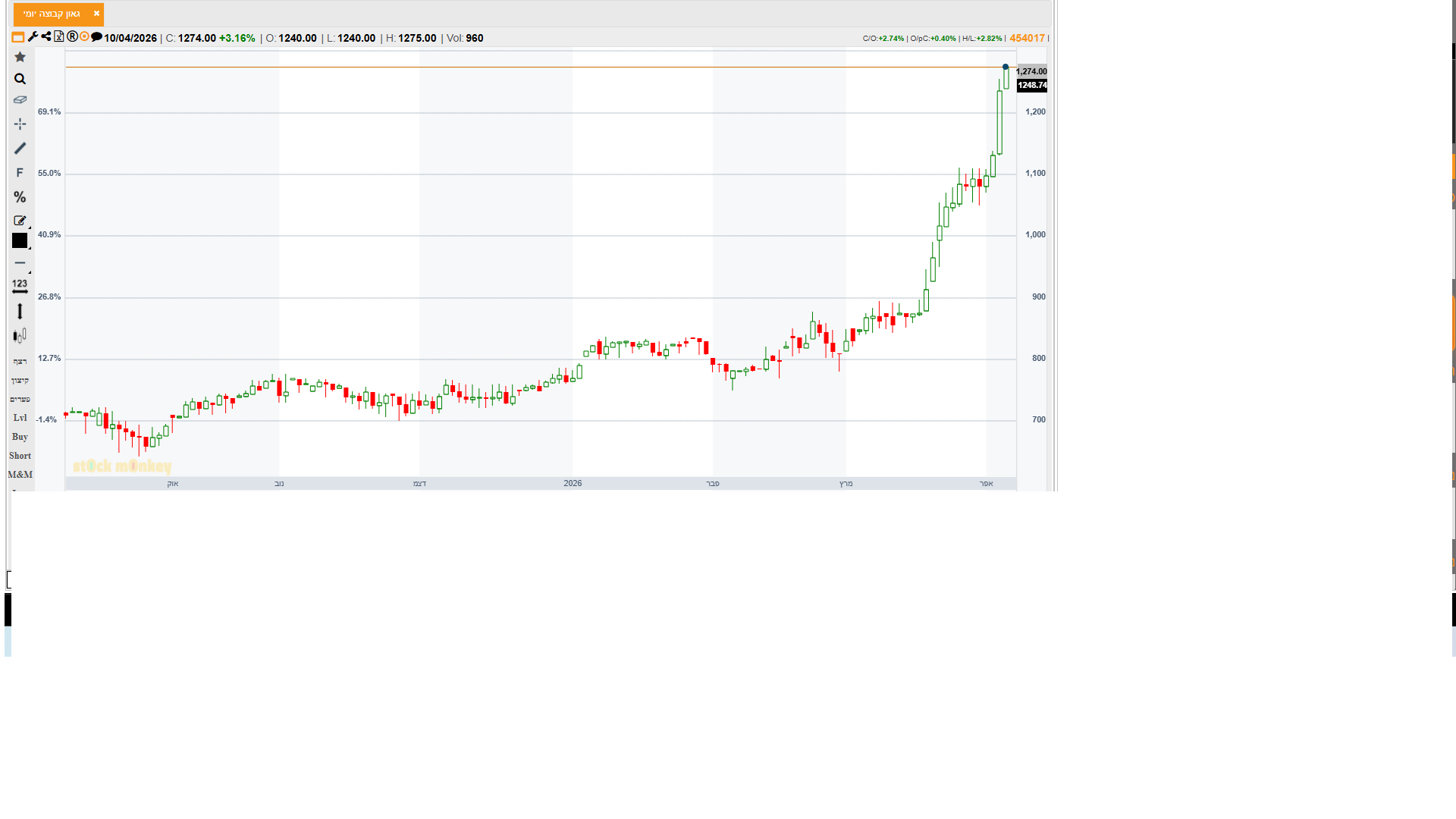Viewport: 1456px width, 819px height.
Task: Click the favorites star icon
Action: click(x=20, y=57)
